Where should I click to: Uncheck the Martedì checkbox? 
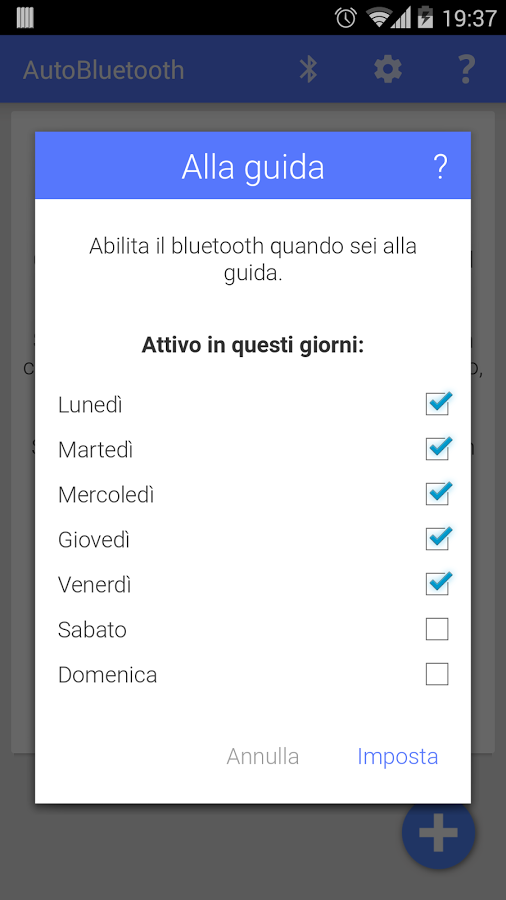click(437, 449)
